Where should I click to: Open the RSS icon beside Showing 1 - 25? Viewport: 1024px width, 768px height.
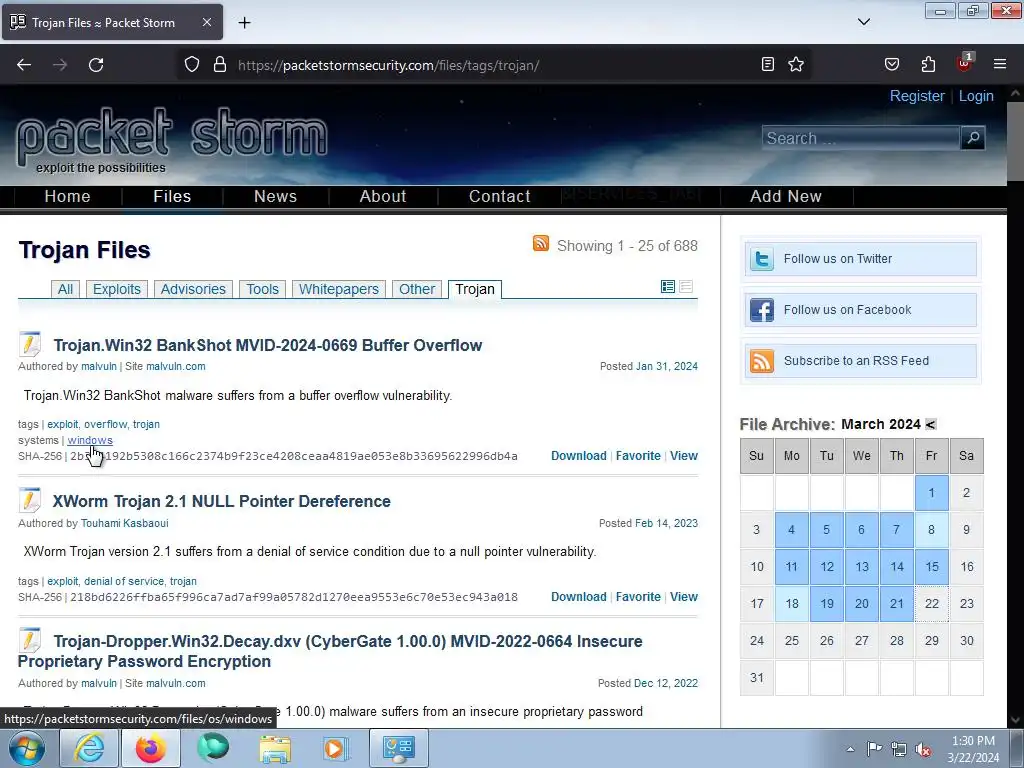(x=541, y=244)
